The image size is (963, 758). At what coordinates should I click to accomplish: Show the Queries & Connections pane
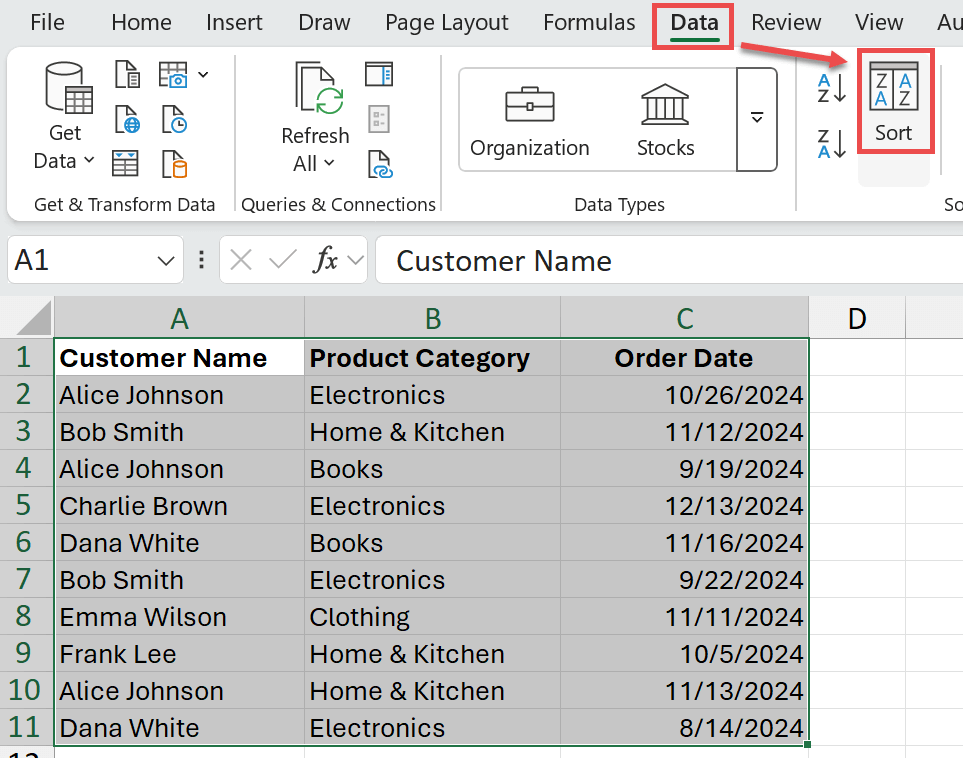click(379, 75)
